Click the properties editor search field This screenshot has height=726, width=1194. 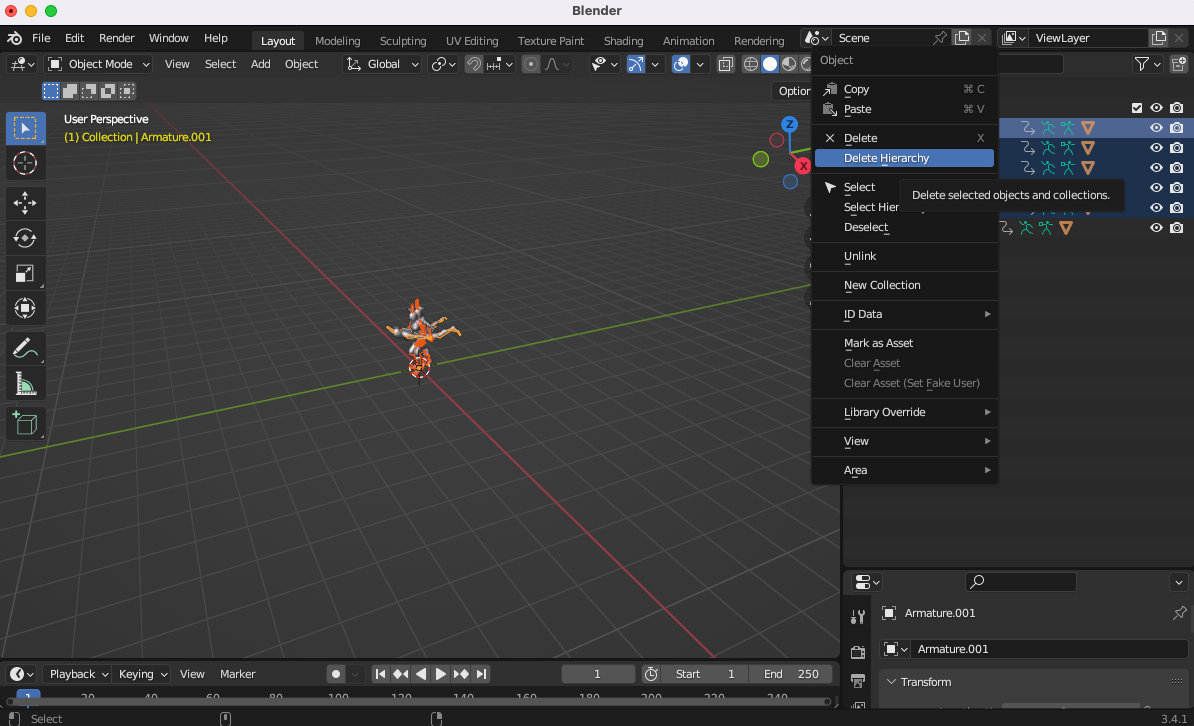[x=1020, y=582]
